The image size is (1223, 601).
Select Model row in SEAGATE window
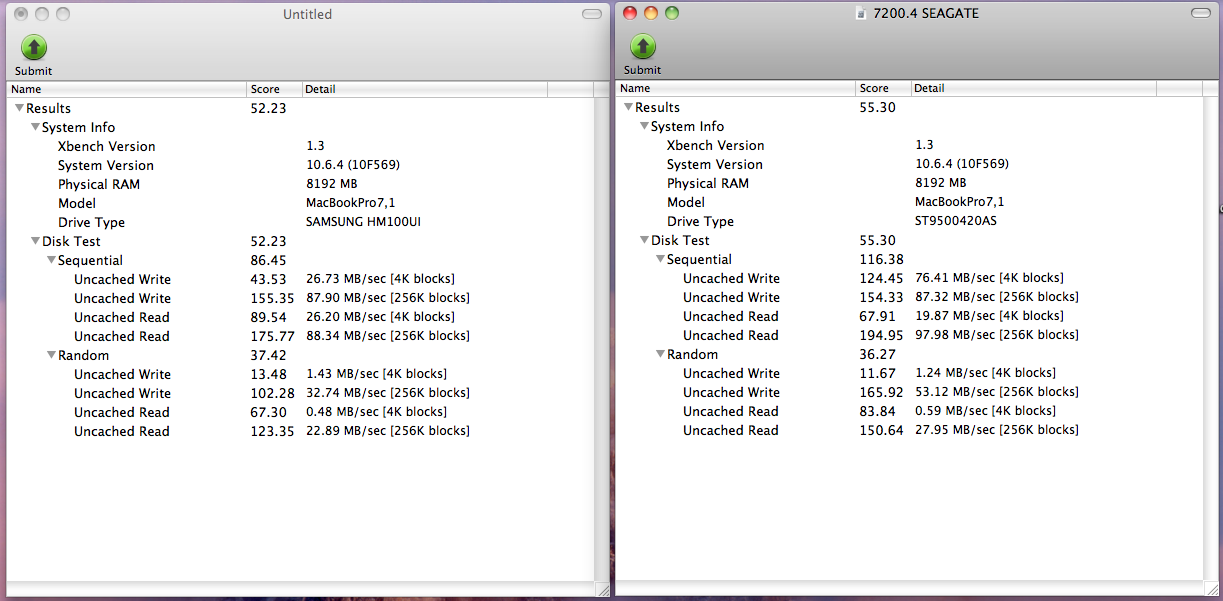pyautogui.click(x=911, y=202)
